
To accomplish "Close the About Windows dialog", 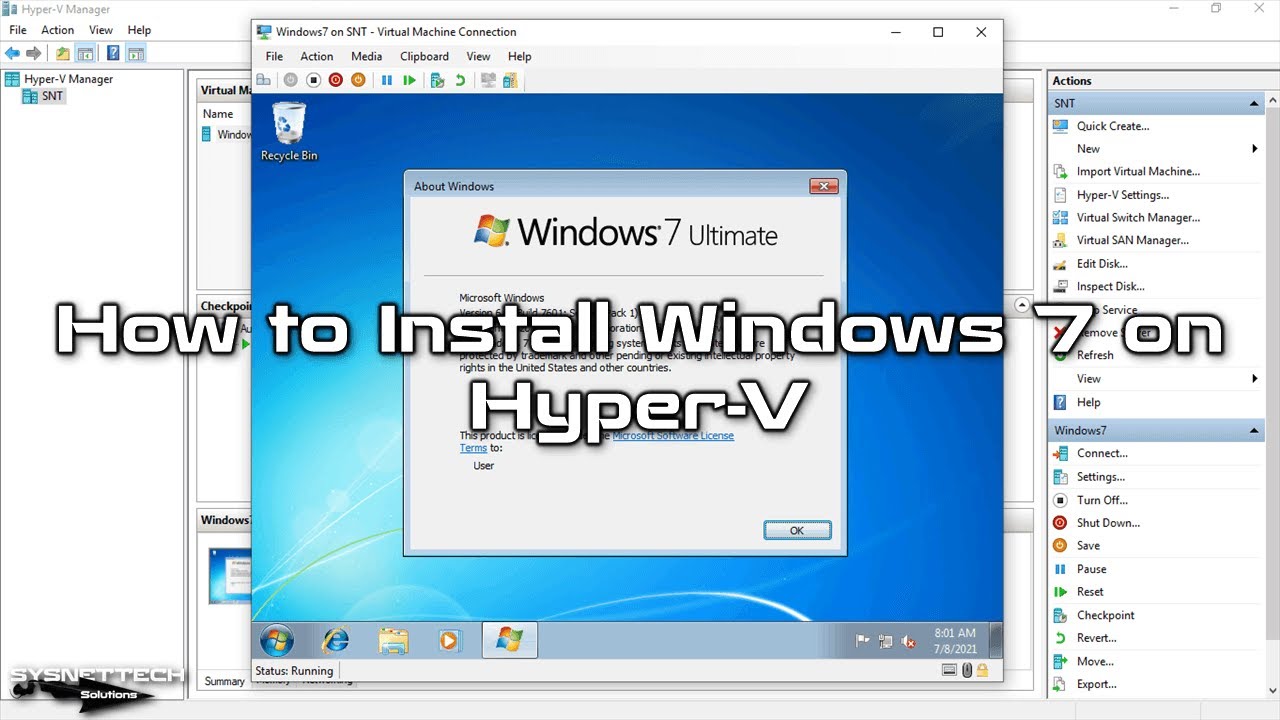I will coord(823,186).
